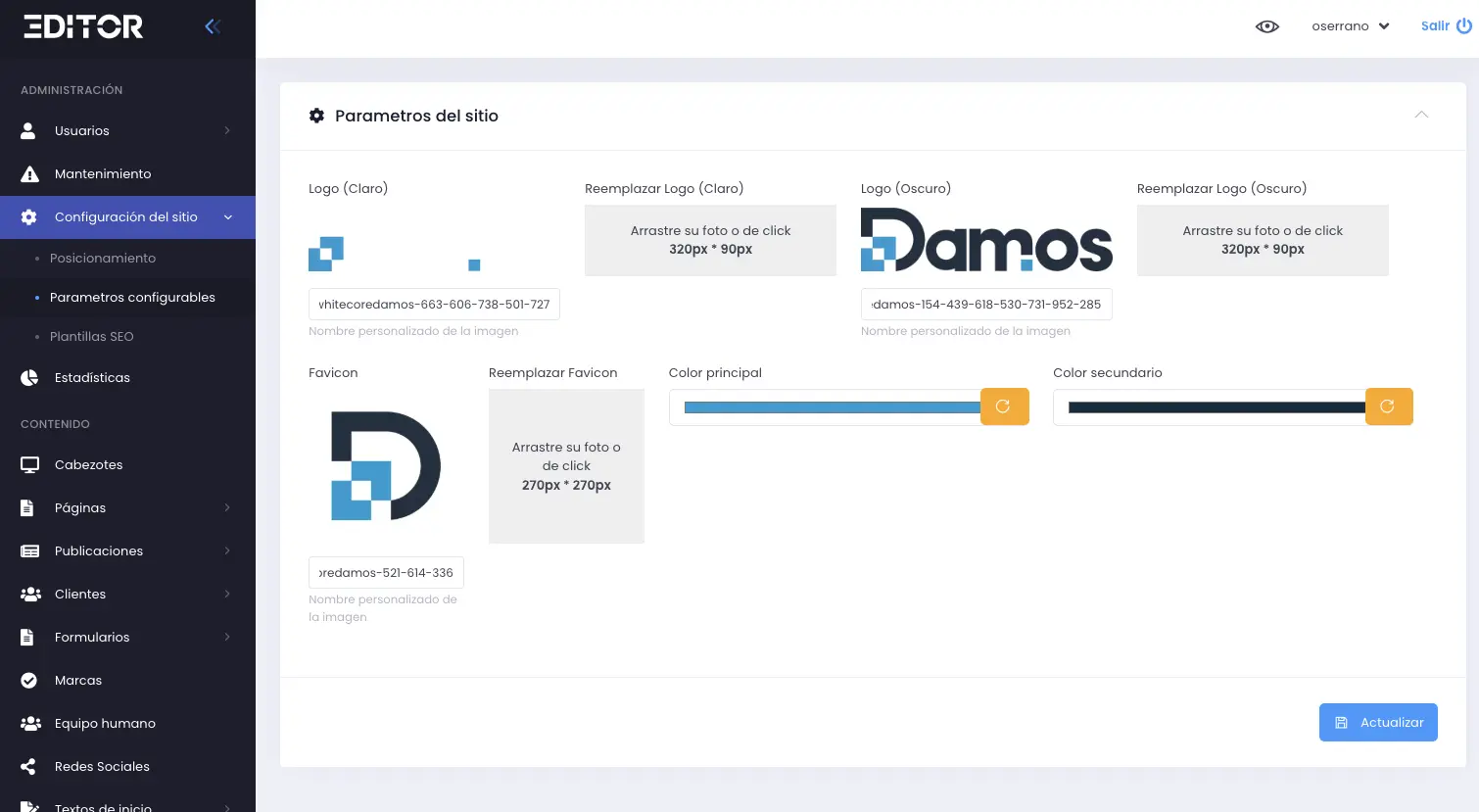The height and width of the screenshot is (812, 1479).
Task: Expand the Publicaciones submenu arrow
Action: point(227,551)
